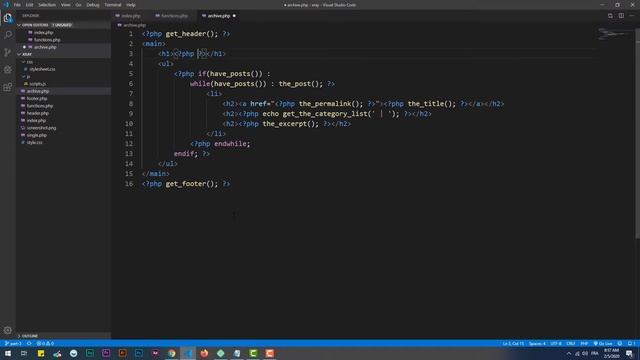Open the View menu
The image size is (640, 360).
tap(65, 5)
